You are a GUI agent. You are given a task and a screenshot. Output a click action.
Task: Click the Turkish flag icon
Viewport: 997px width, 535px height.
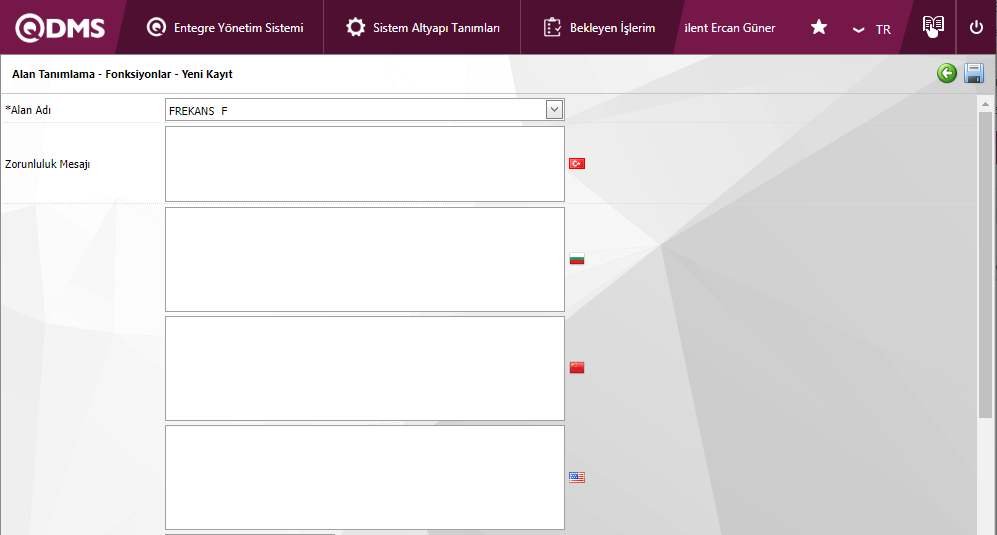coord(577,163)
